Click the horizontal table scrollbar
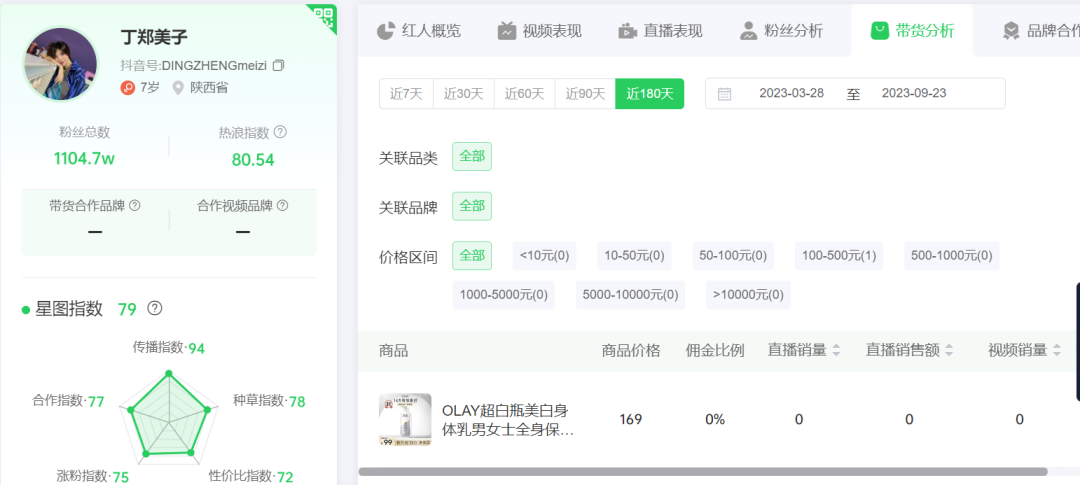Viewport: 1080px width, 485px height. point(702,471)
